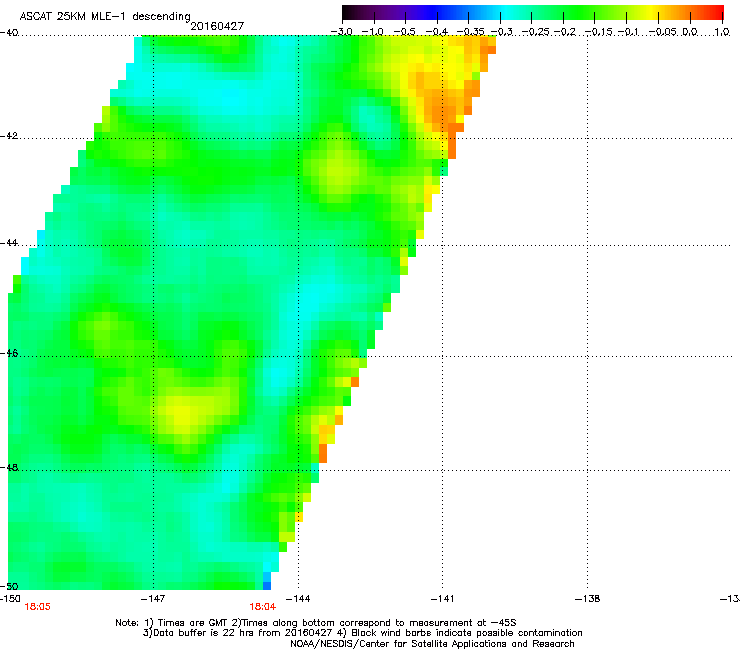Click longitude label -138
The image size is (740, 650).
[587, 599]
